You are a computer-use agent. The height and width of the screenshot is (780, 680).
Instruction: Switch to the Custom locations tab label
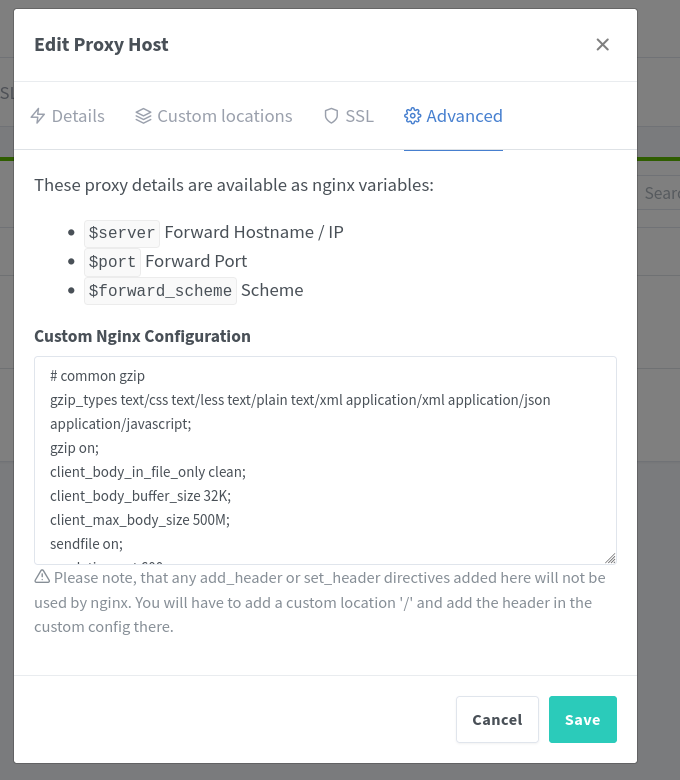224,116
